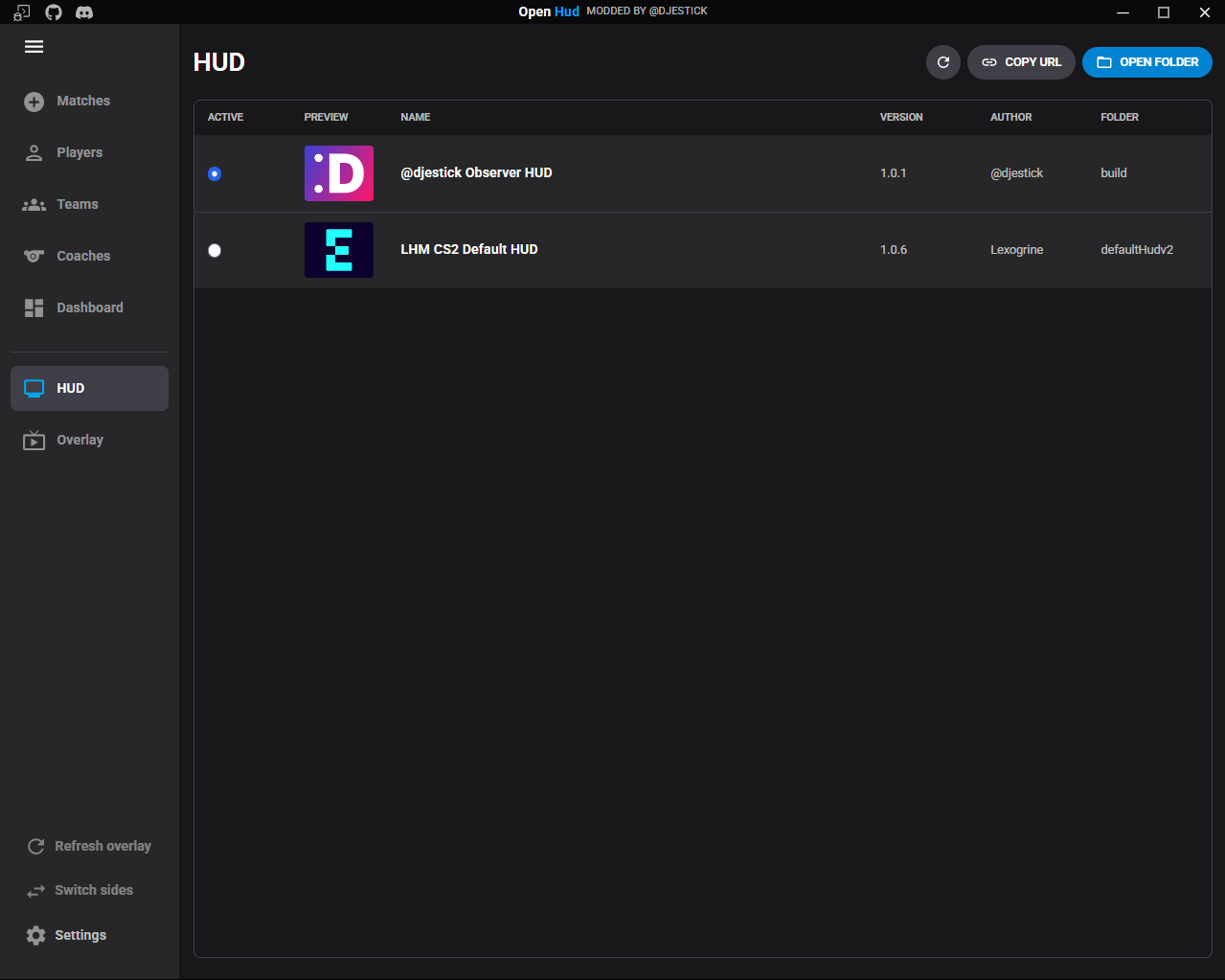Click the 'MODDED BY @DJESTICK' title text
The width and height of the screenshot is (1225, 980).
click(647, 11)
